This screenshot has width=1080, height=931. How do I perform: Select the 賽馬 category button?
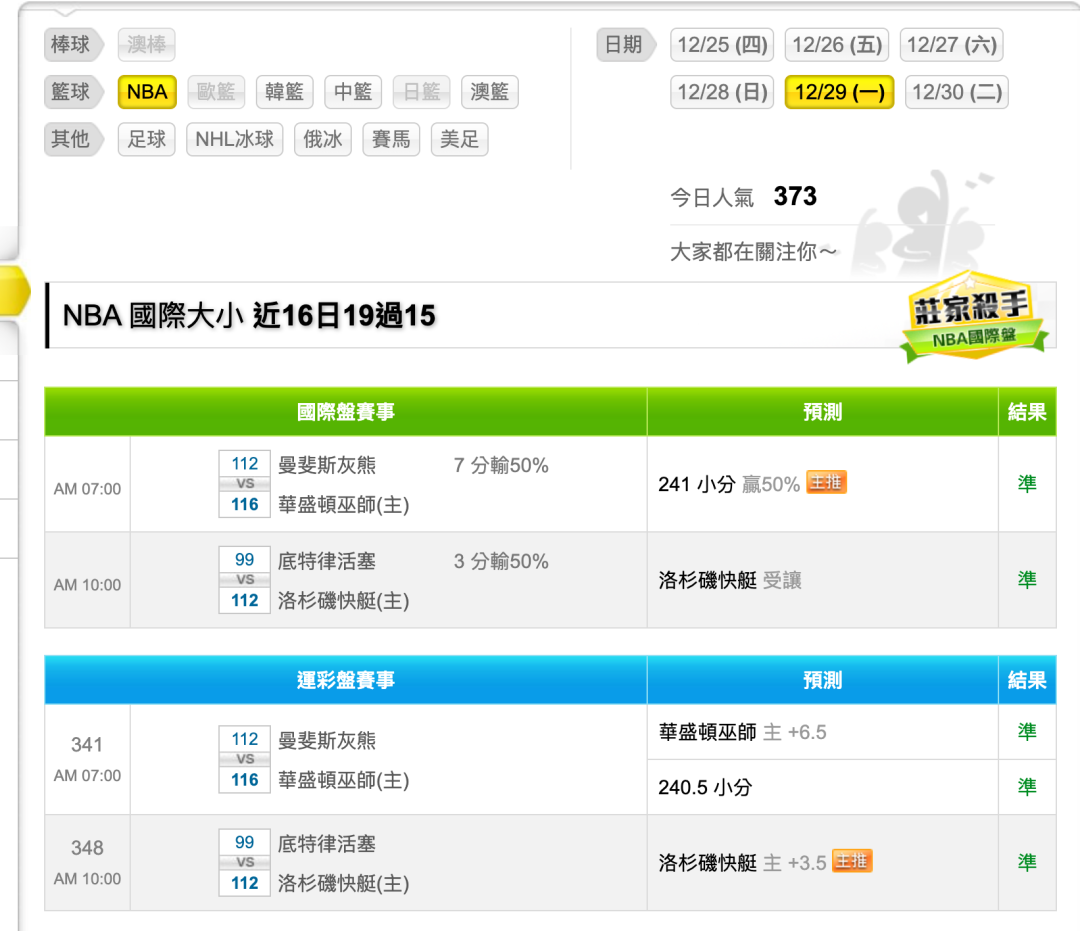pos(391,139)
